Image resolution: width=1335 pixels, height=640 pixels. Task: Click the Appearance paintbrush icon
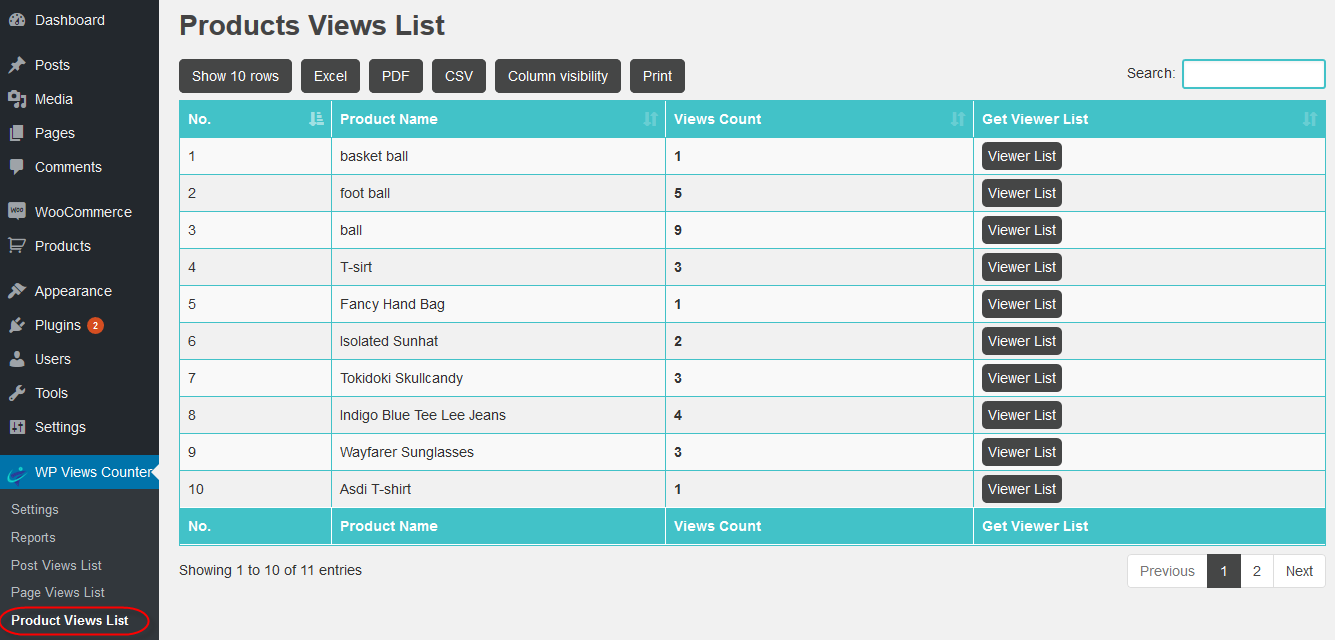click(x=17, y=291)
